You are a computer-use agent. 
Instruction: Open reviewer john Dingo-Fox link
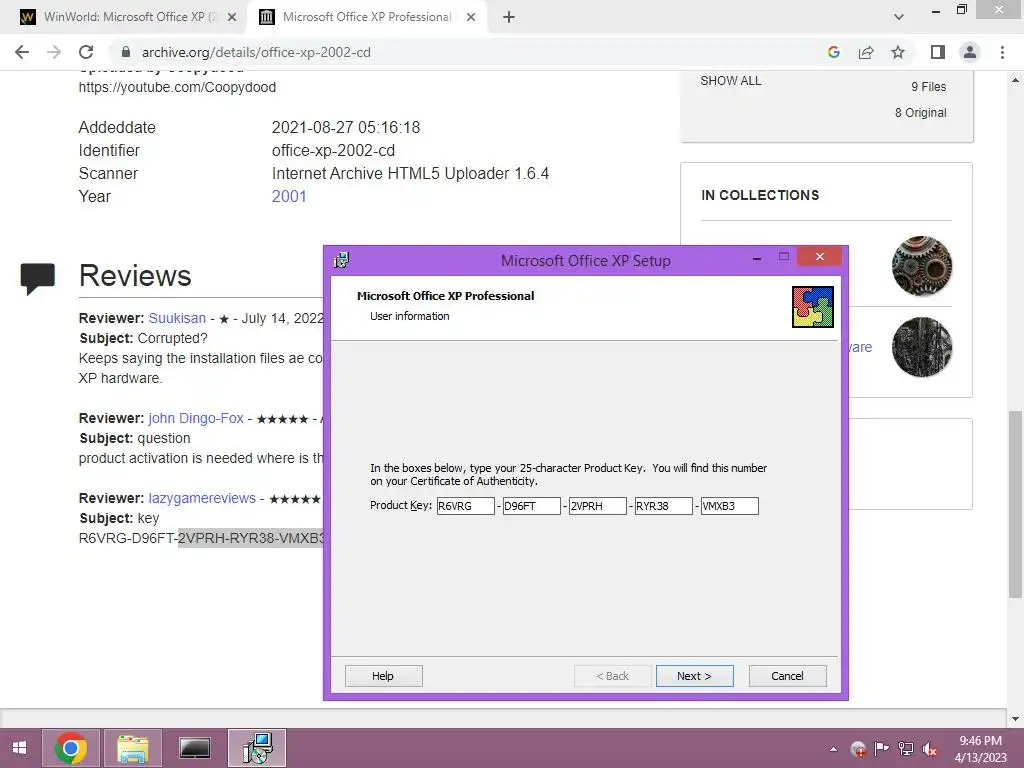tap(196, 418)
